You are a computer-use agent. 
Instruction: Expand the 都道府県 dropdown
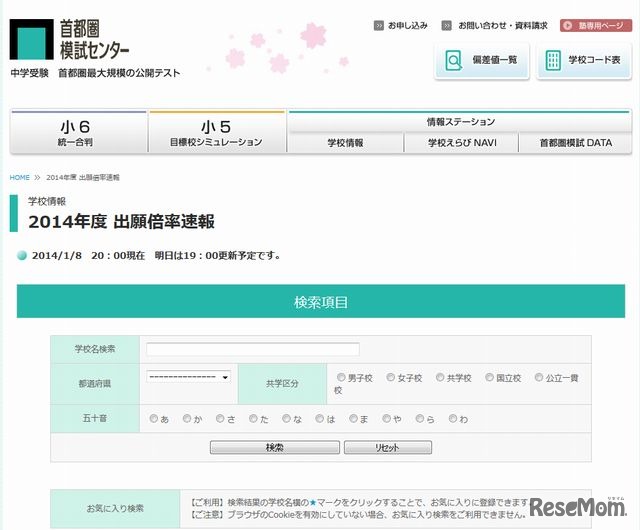click(188, 376)
